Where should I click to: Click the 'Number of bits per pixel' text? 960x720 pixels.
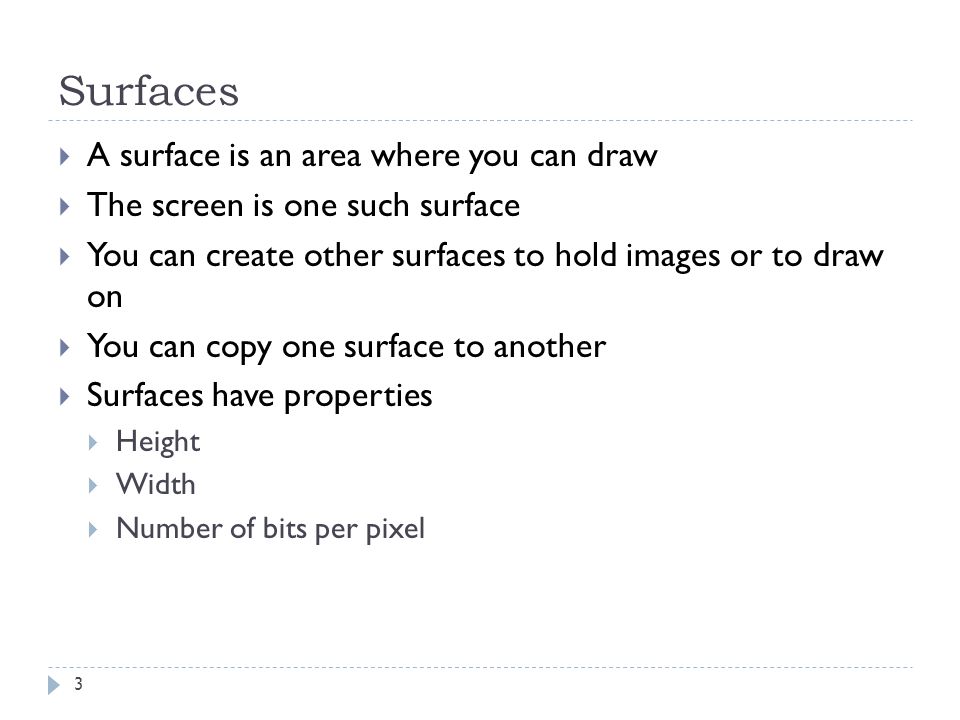(271, 530)
